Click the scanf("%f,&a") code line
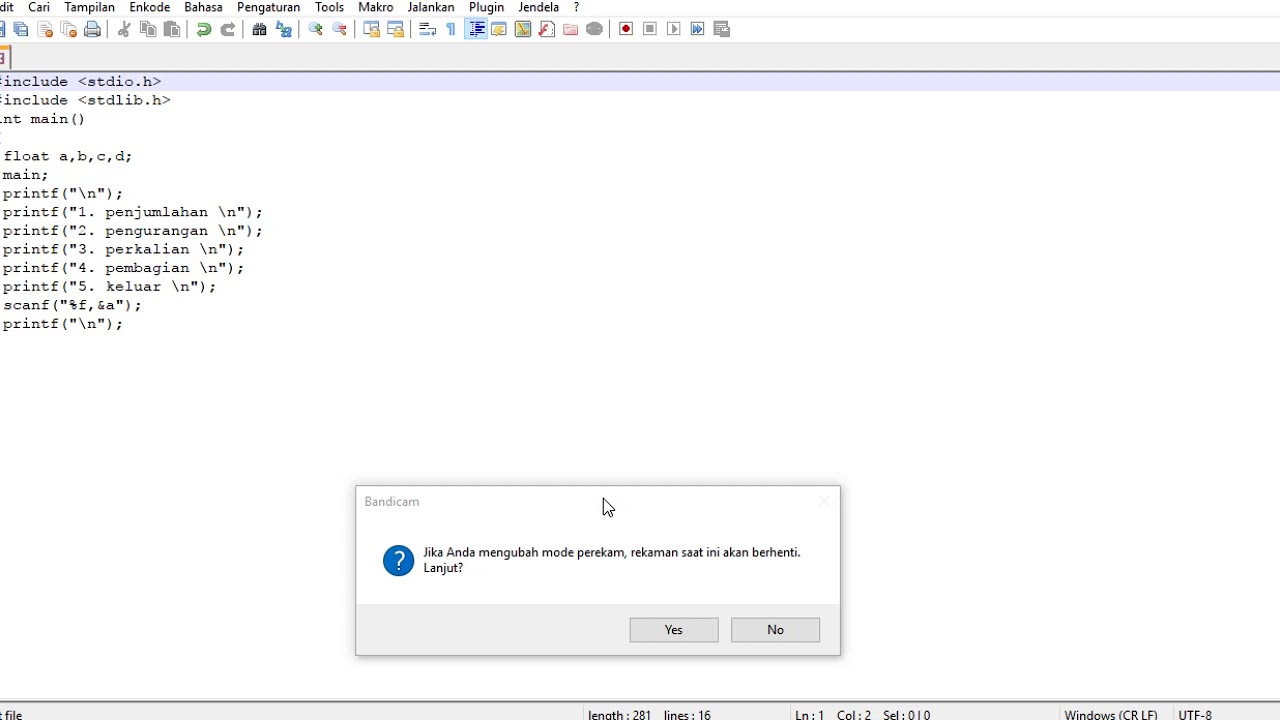1280x720 pixels. click(72, 305)
